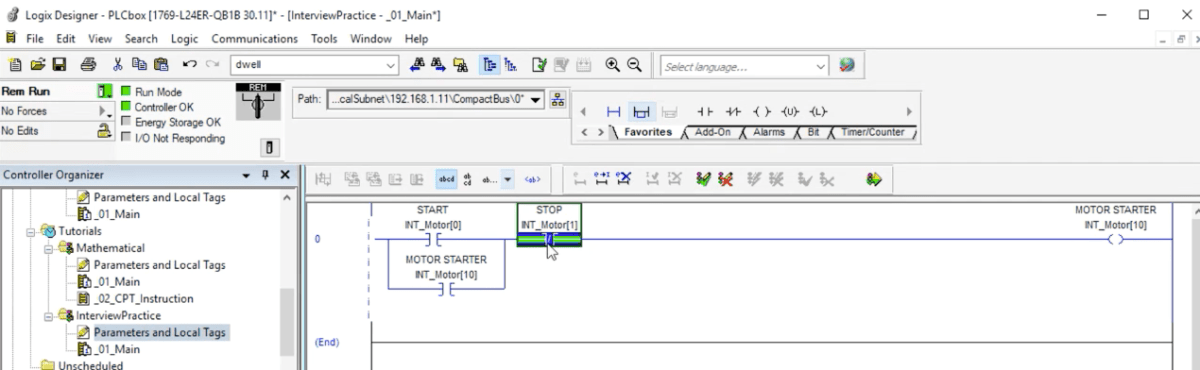Select InterviewPractice Parameters and Local Tags
Screen dimensions: 1200x370
coord(160,333)
